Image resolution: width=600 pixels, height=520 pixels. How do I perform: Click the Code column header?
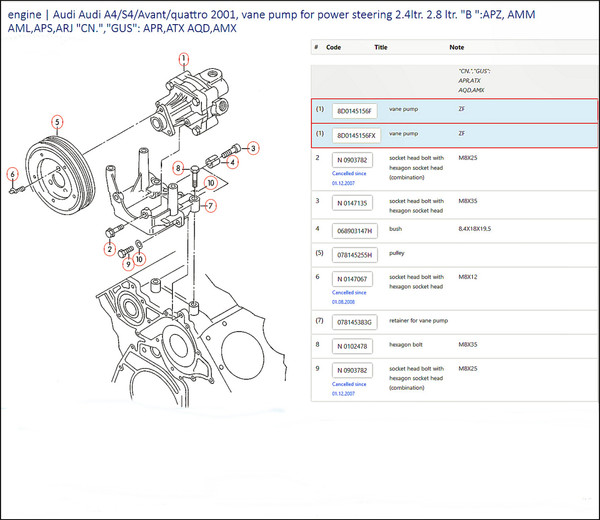[334, 47]
